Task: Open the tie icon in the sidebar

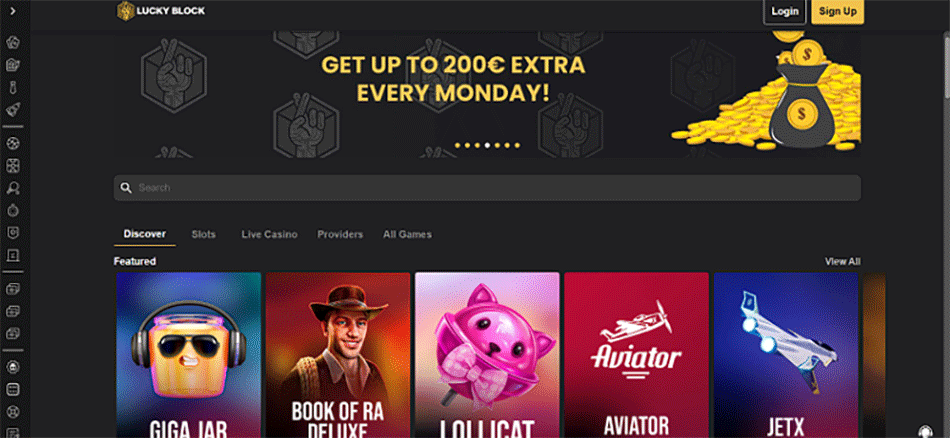Action: click(x=13, y=88)
